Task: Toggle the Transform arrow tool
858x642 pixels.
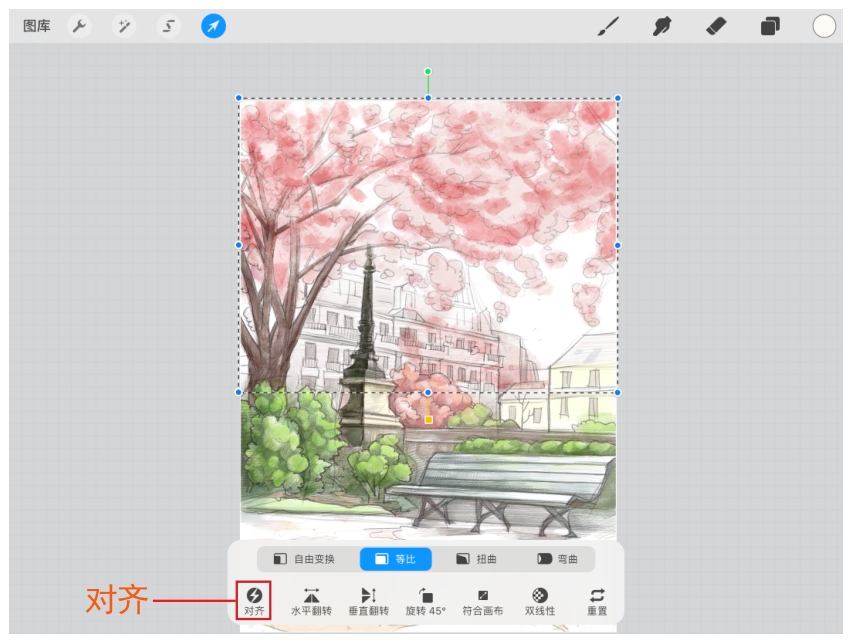Action: (213, 26)
